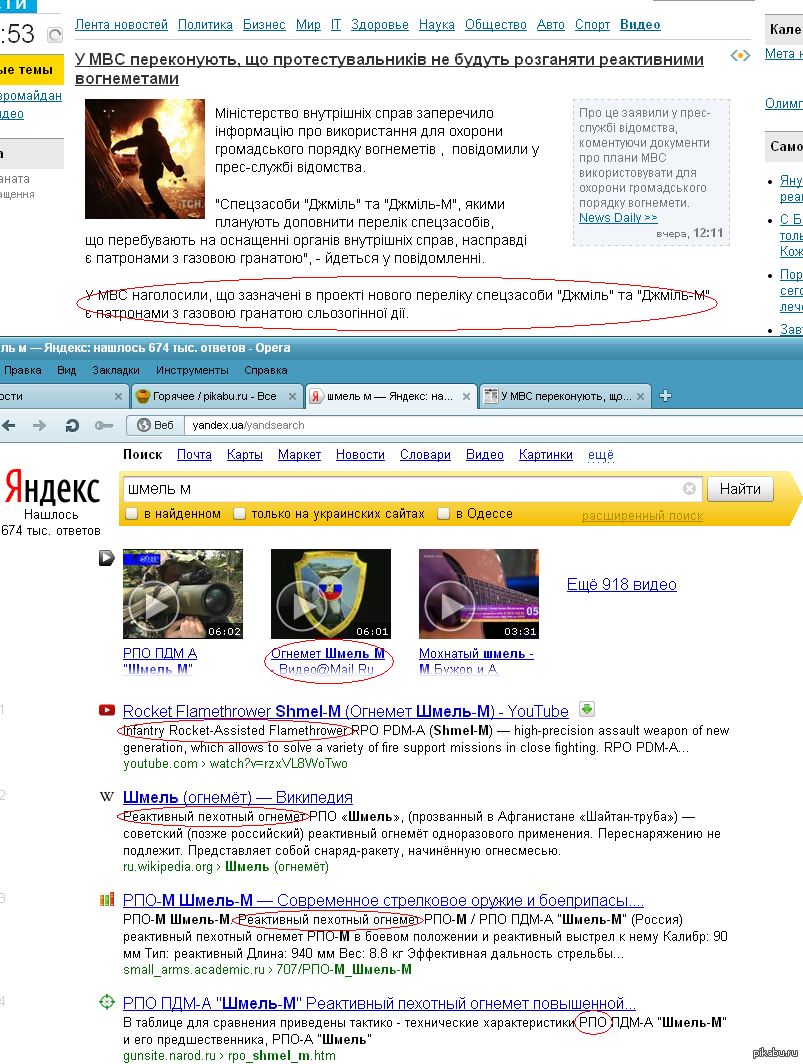Click the "Найти" search button
Viewport: 803px width, 1064px height.
(740, 489)
